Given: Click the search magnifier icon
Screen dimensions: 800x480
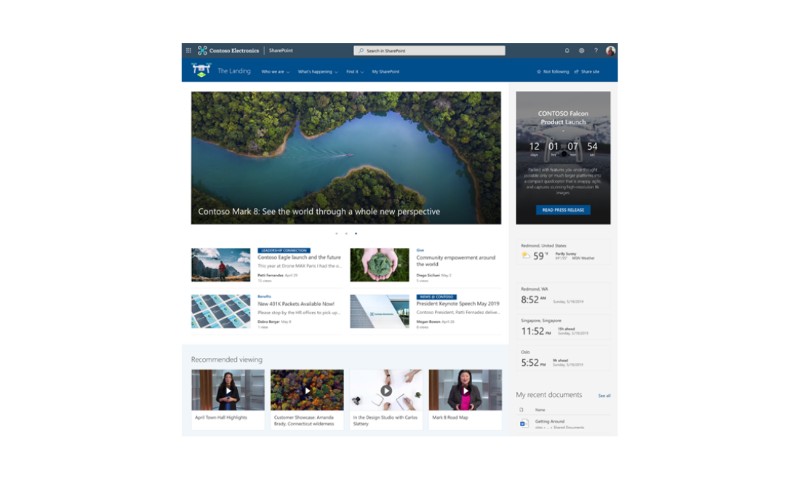Looking at the screenshot, I should (361, 50).
